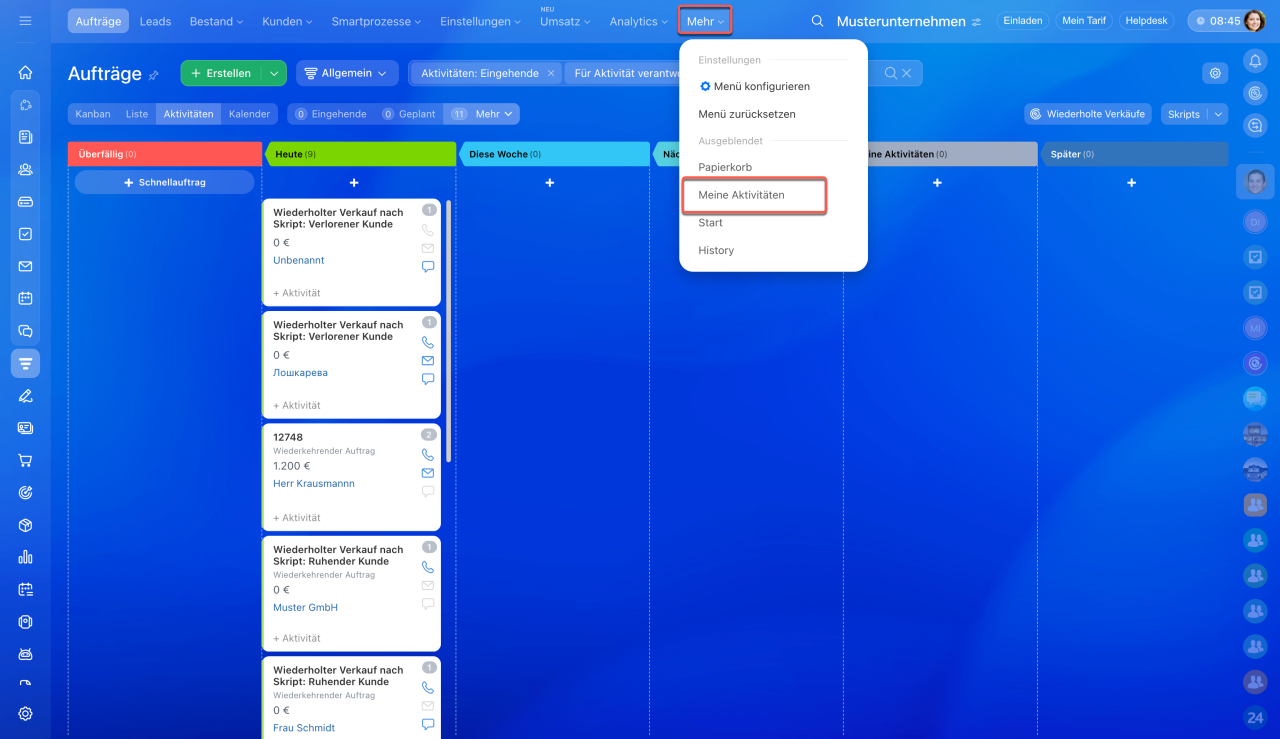Click the phone icon on the 12748 card
The image size is (1280, 739).
pyautogui.click(x=428, y=454)
